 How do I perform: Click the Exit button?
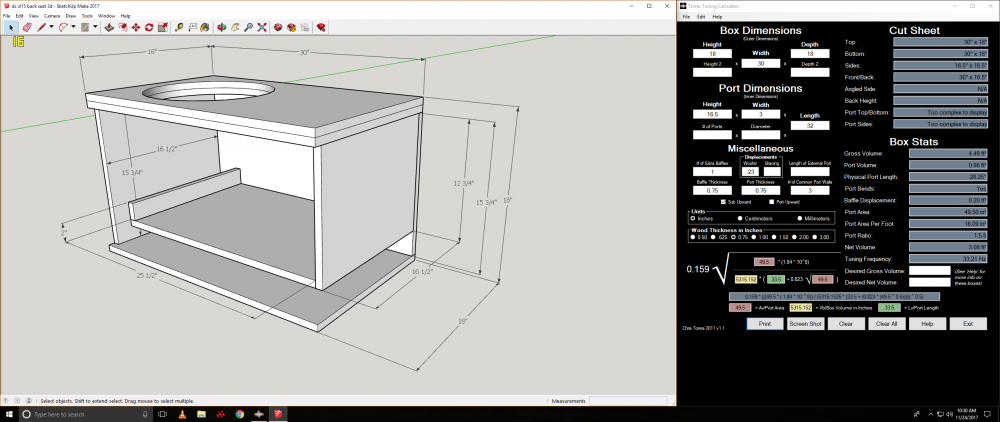(967, 324)
